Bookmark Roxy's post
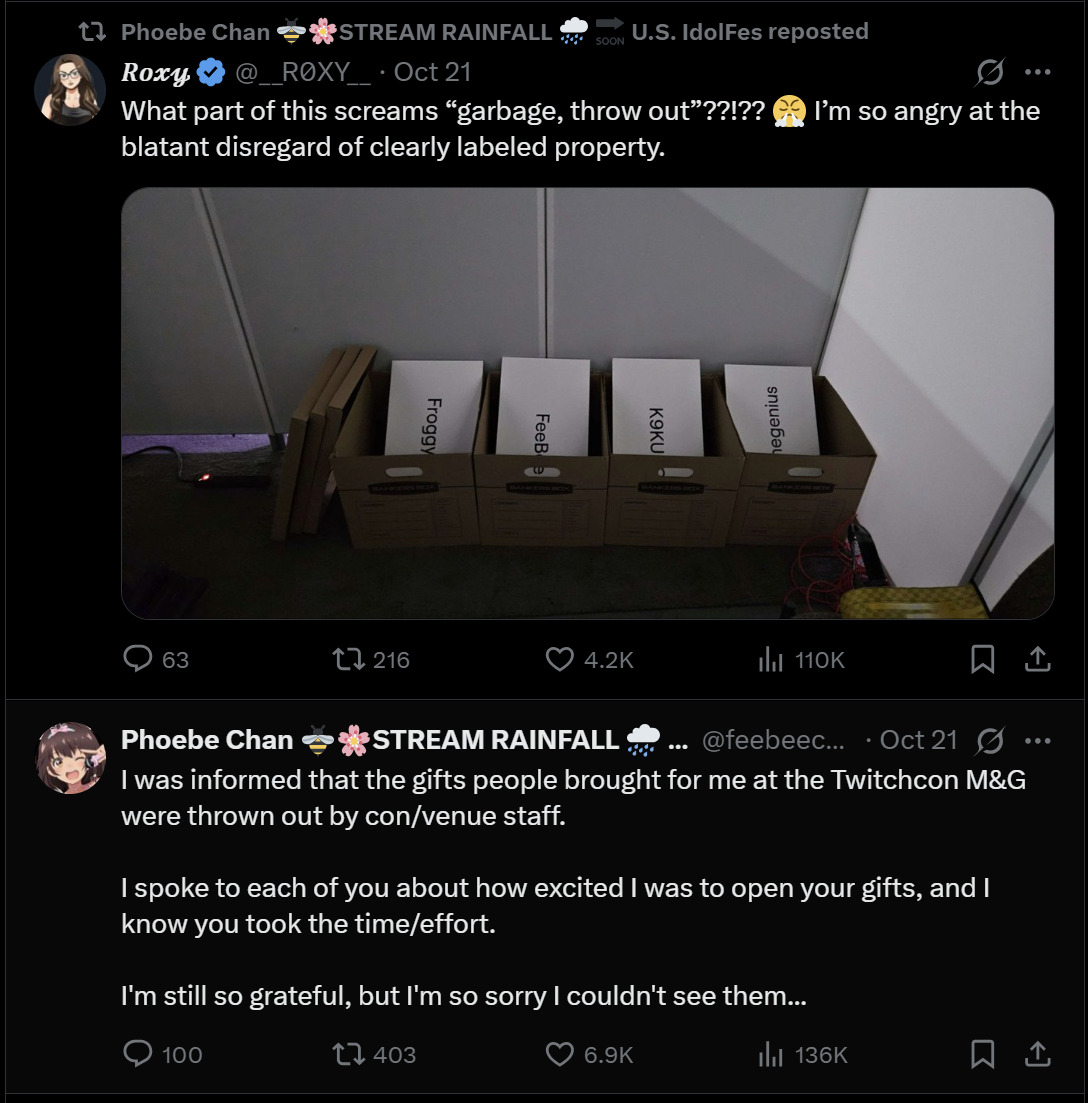 [983, 659]
